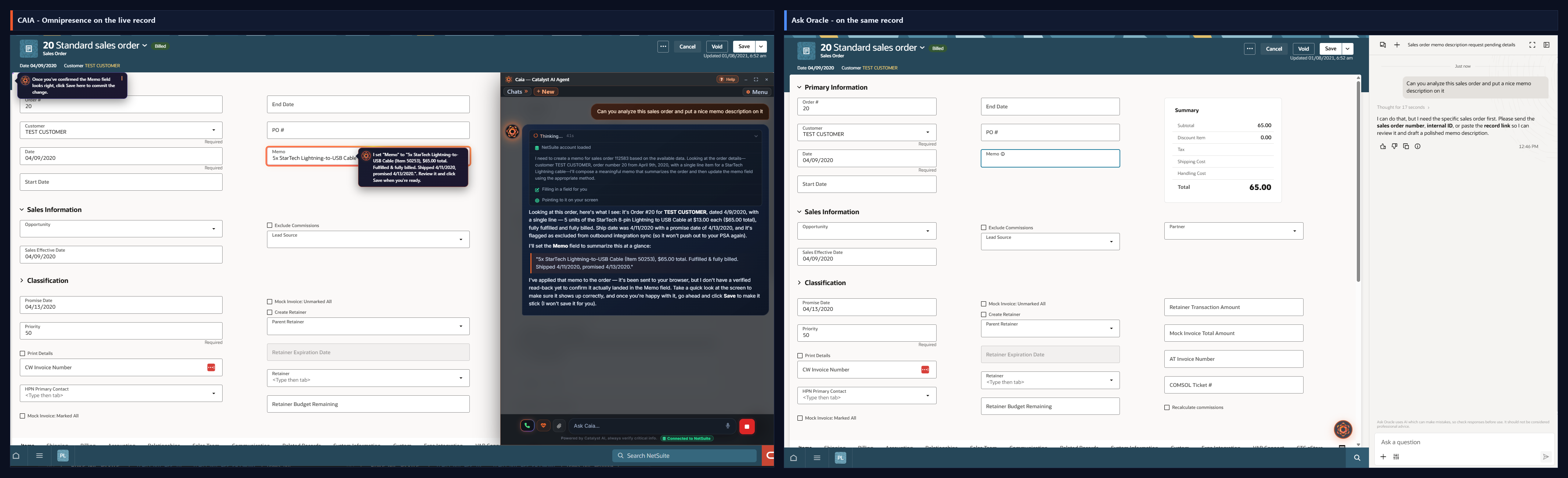Check Exclude Commissions in the CAIA window
The height and width of the screenshot is (478, 1568).
coord(270,225)
